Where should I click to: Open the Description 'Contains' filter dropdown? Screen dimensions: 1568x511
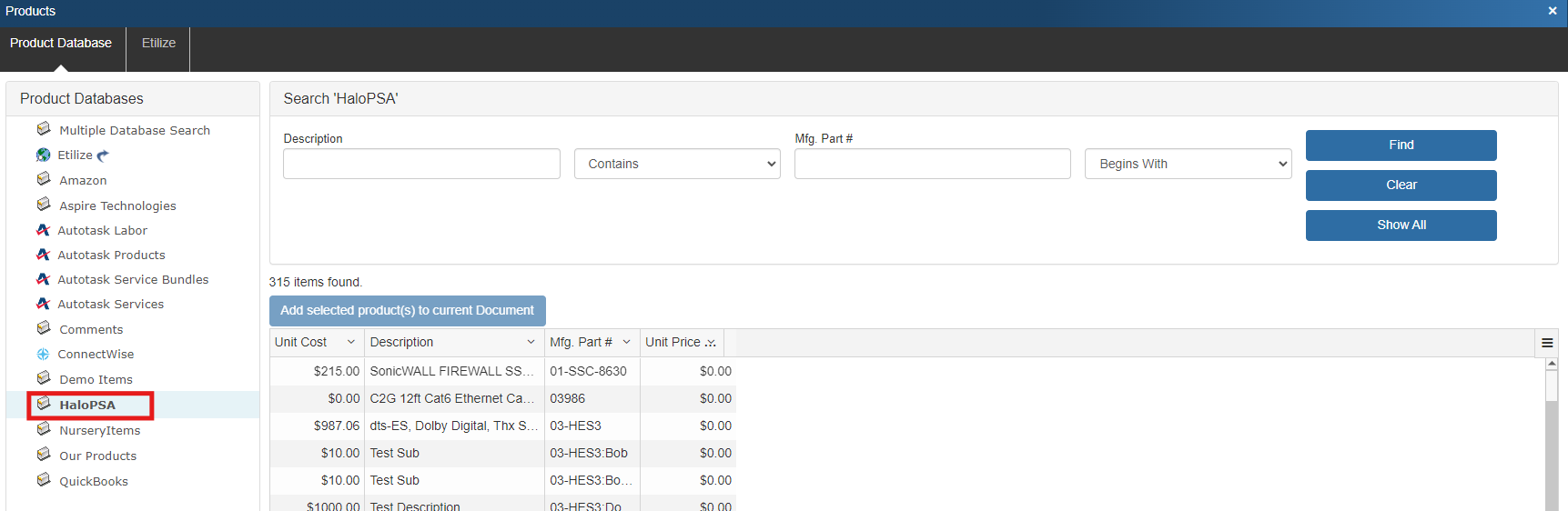pyautogui.click(x=676, y=164)
